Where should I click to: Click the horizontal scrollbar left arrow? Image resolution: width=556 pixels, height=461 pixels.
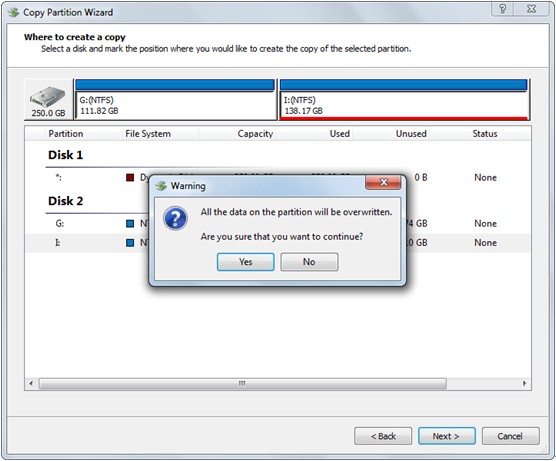click(x=31, y=383)
